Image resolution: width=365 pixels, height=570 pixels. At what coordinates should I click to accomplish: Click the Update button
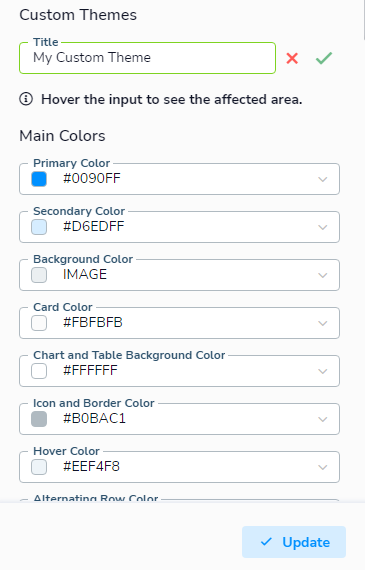tap(294, 542)
